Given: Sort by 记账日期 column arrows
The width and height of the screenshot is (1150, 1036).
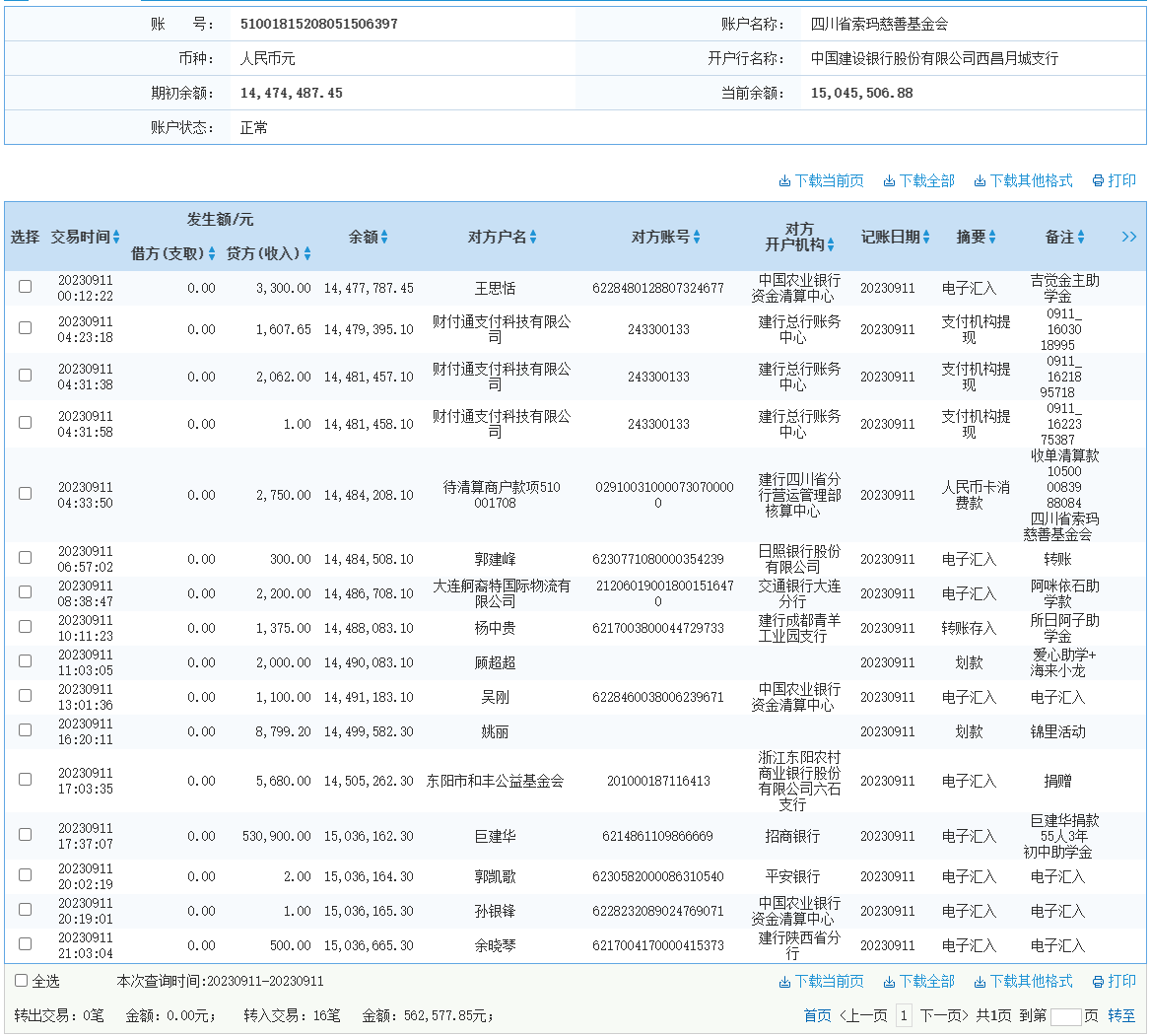Looking at the screenshot, I should tap(926, 237).
